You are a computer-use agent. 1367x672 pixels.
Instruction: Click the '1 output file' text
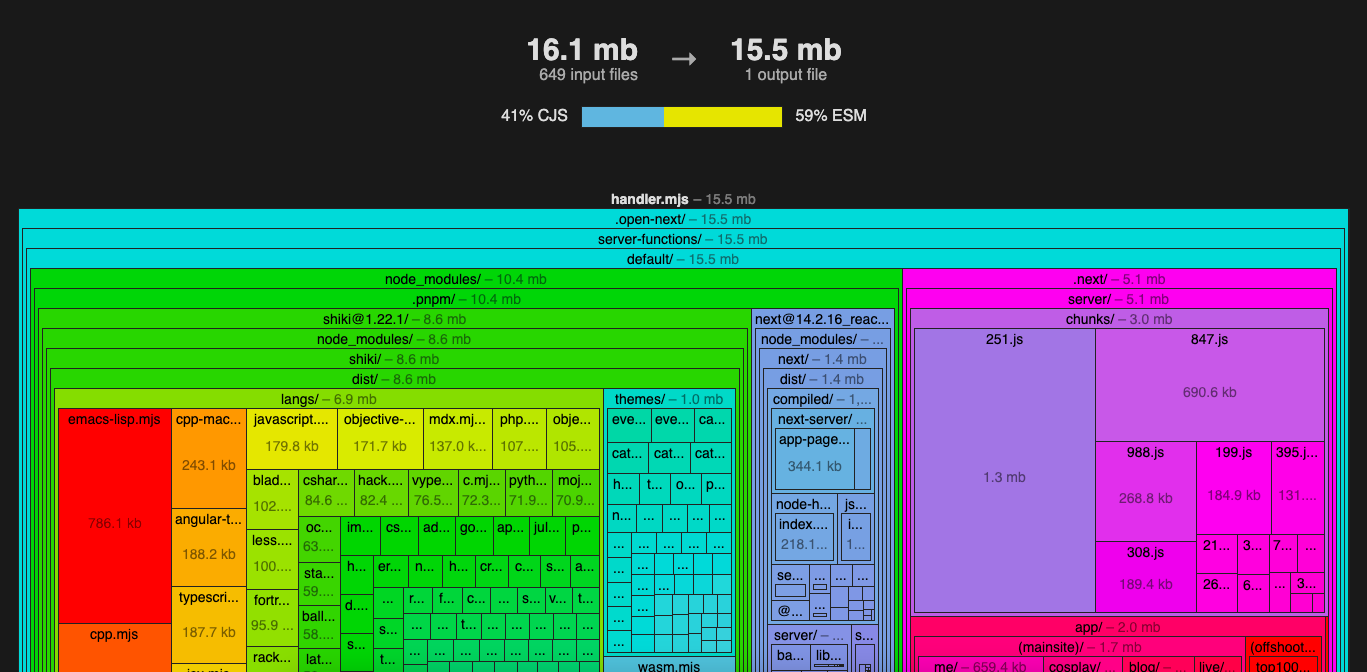tap(786, 75)
